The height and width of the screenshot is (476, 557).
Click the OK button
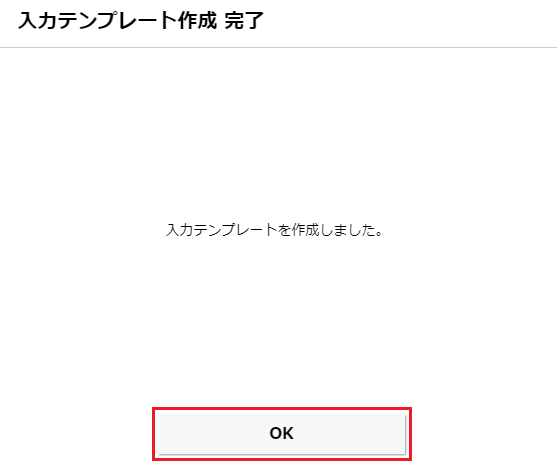click(281, 433)
